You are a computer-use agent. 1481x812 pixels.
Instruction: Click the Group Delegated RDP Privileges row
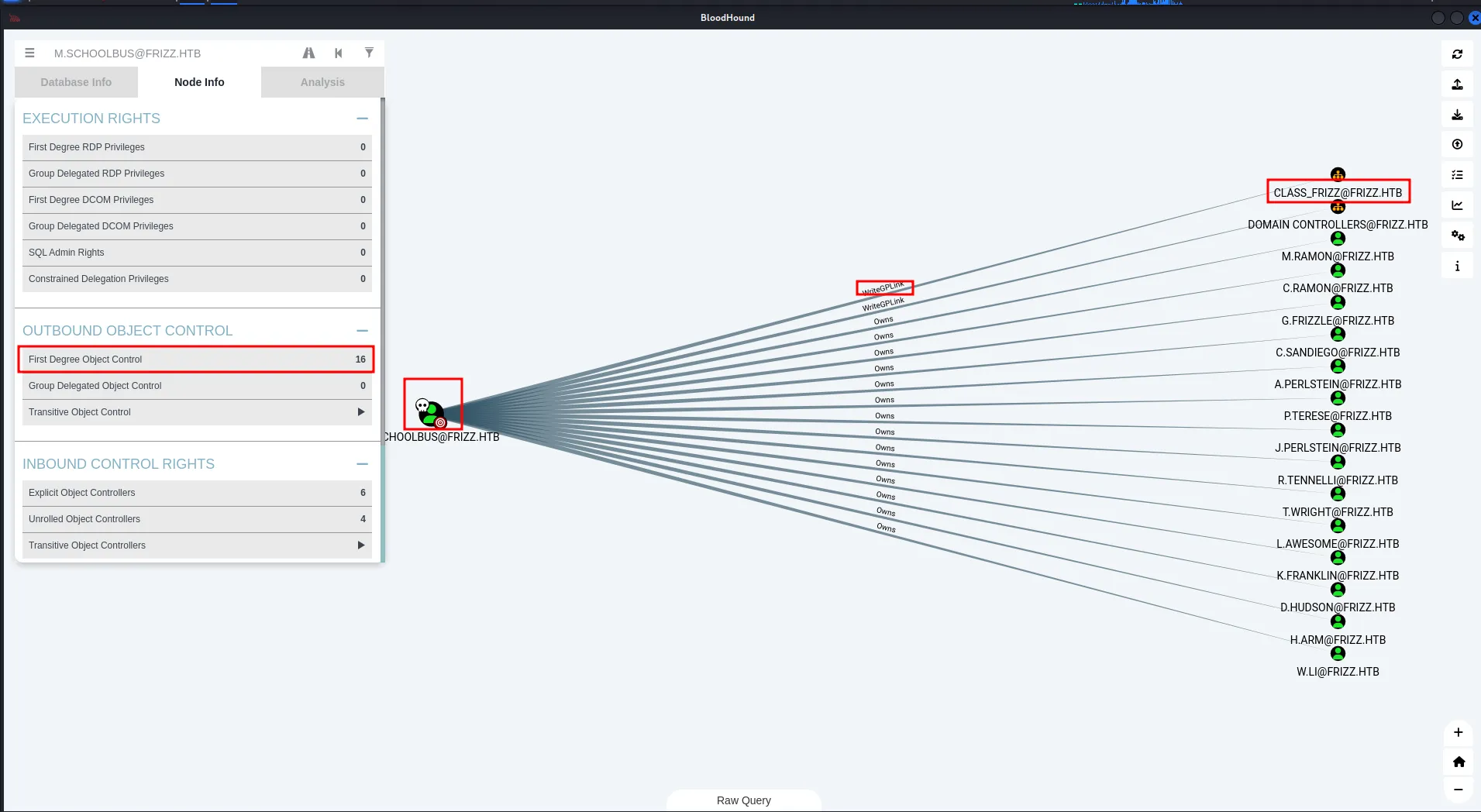[x=197, y=174]
